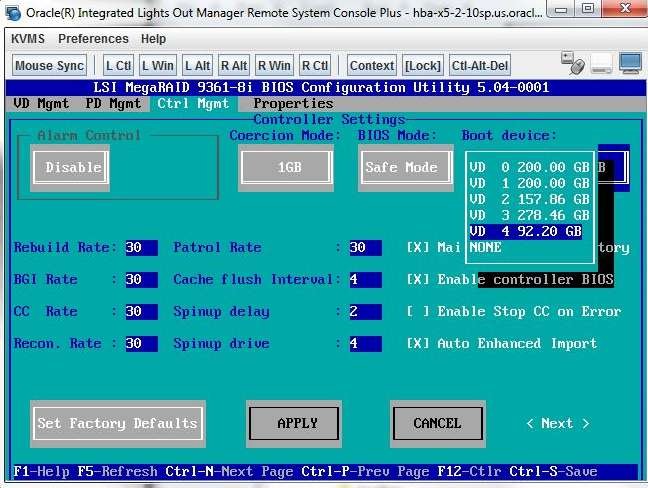Screen dimensions: 648x488
Task: Click the Oracle ILOM app icon in title bar
Action: click(x=13, y=13)
